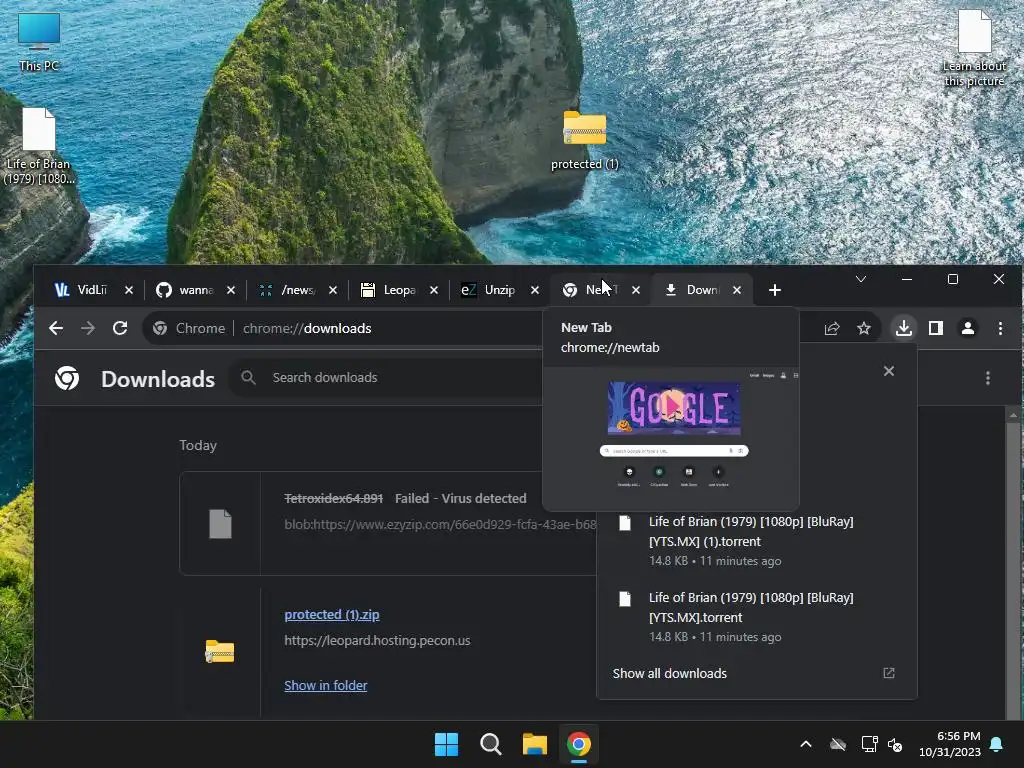Click the protected (1).zip folder icon in list
Screen dimensions: 1024x768
[x=219, y=651]
